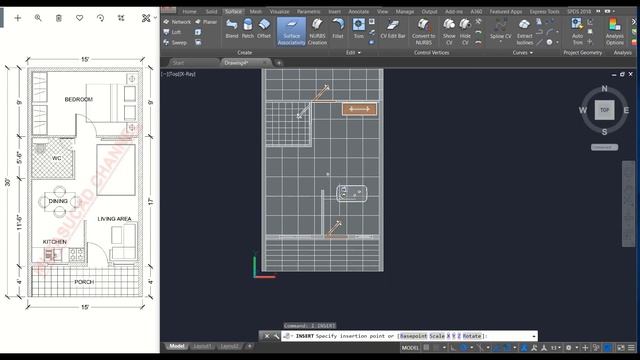
Task: Select the surface Fillet tool
Action: coord(338,29)
